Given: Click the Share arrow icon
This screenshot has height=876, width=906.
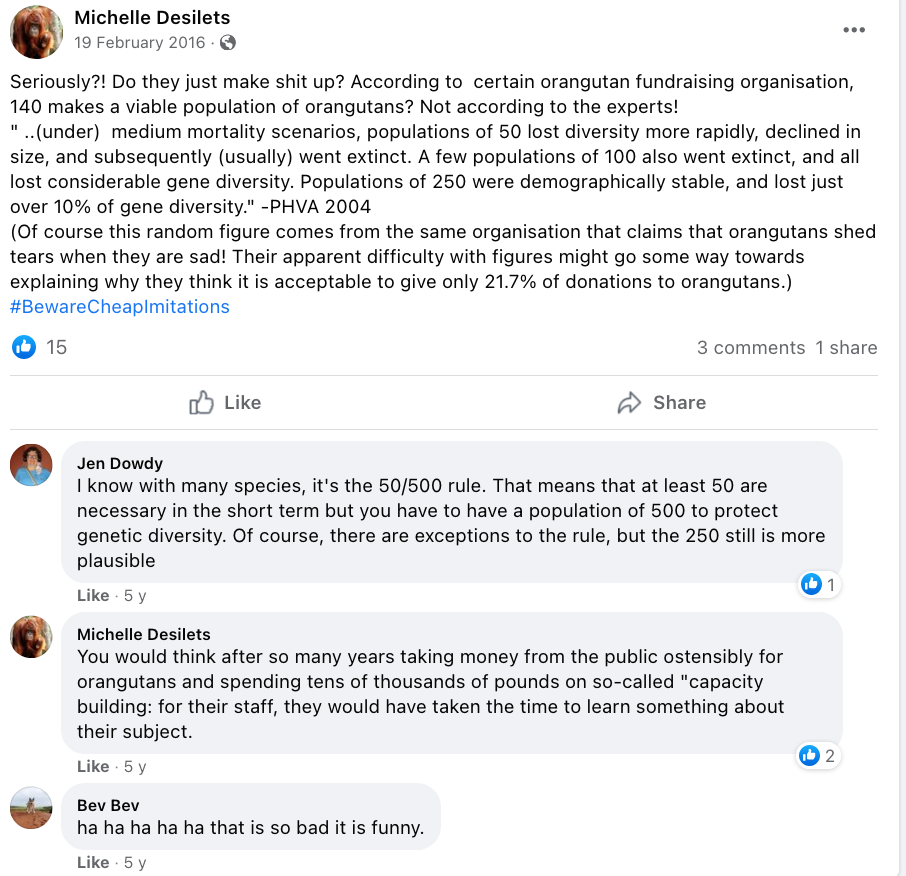Looking at the screenshot, I should click(x=629, y=402).
